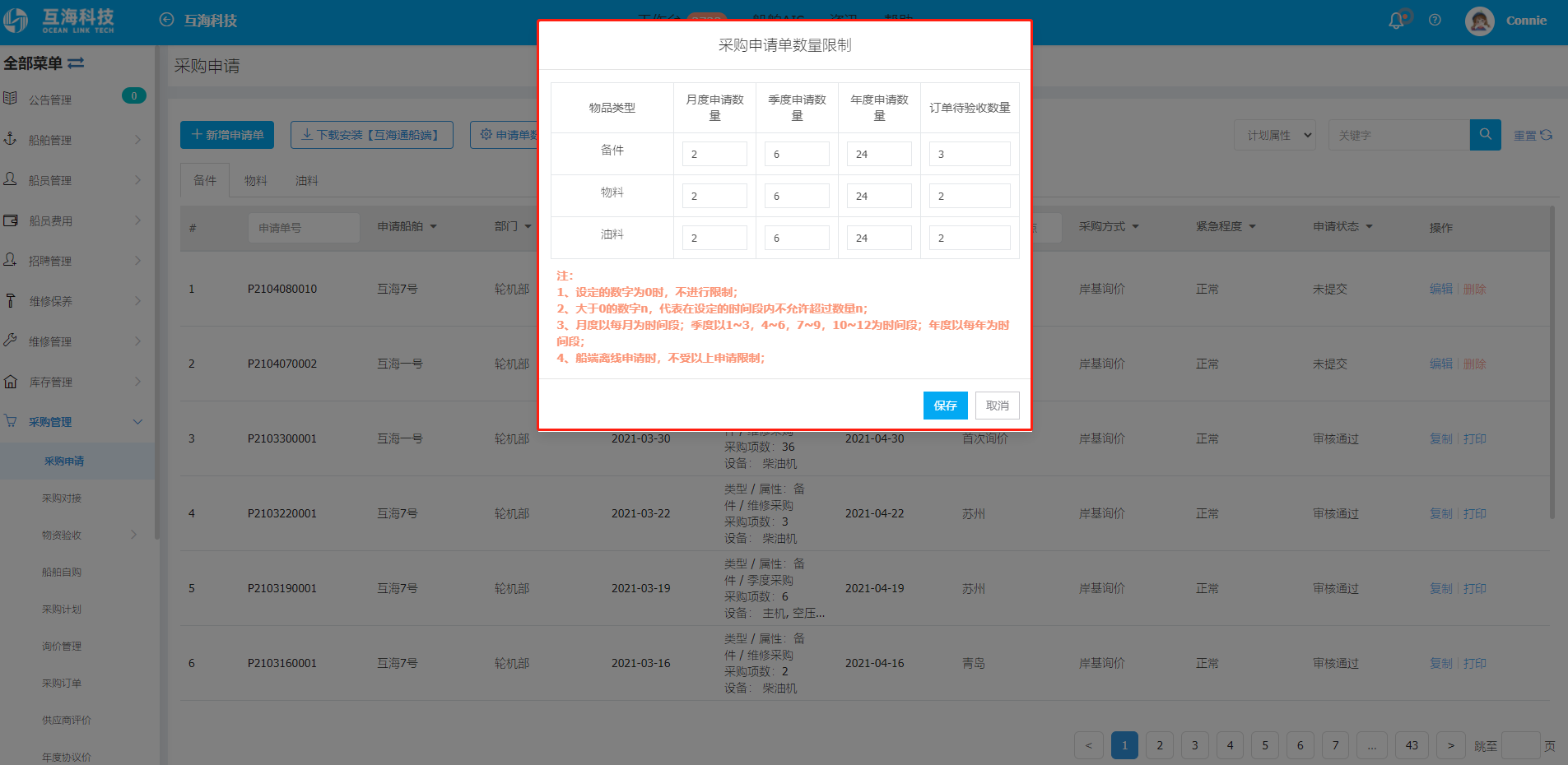Expand the 物资验收 submenu chevron
Viewport: 1568px width, 765px height.
pyautogui.click(x=134, y=535)
